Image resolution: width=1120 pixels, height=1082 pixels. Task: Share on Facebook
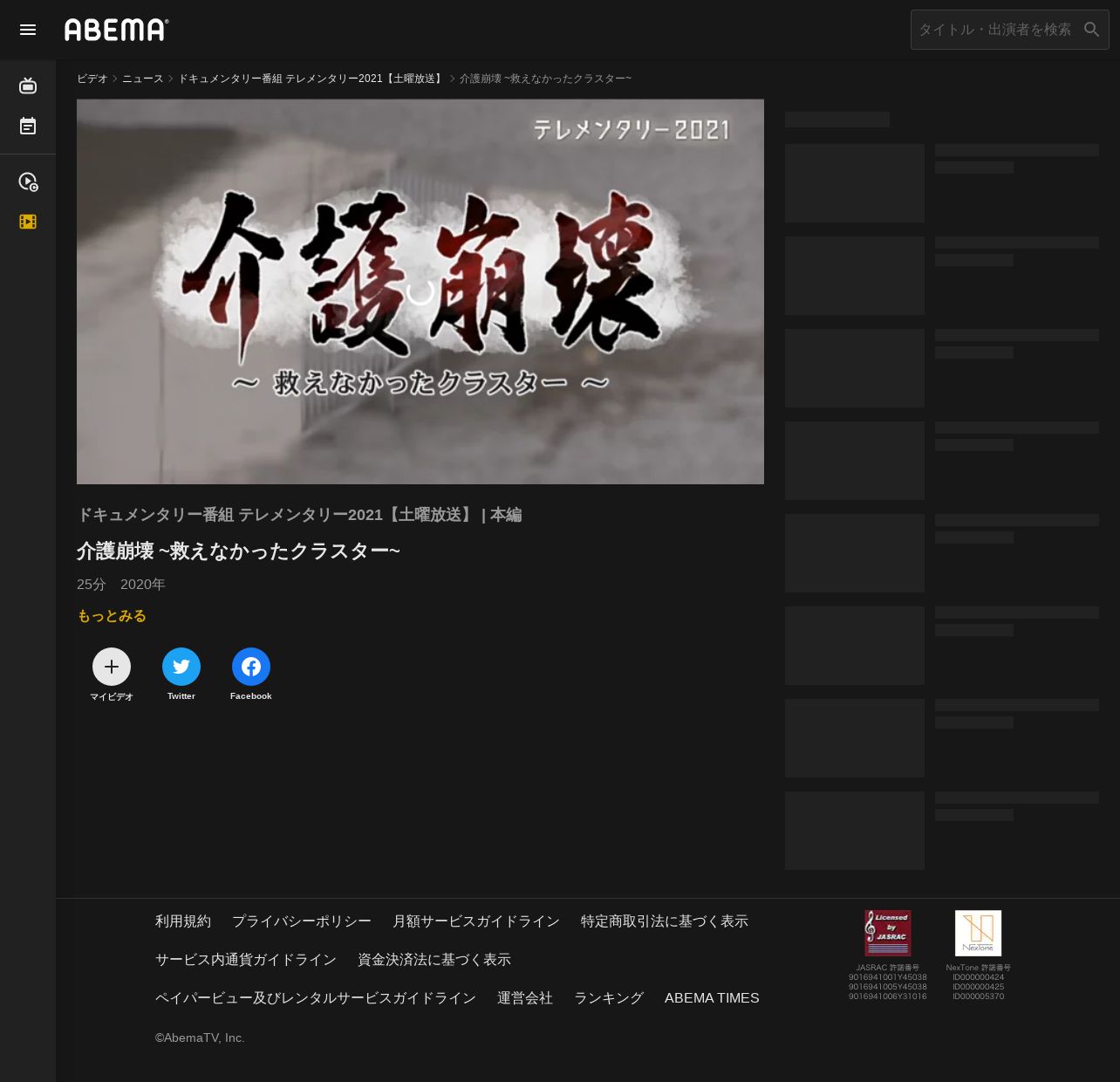[x=251, y=675]
